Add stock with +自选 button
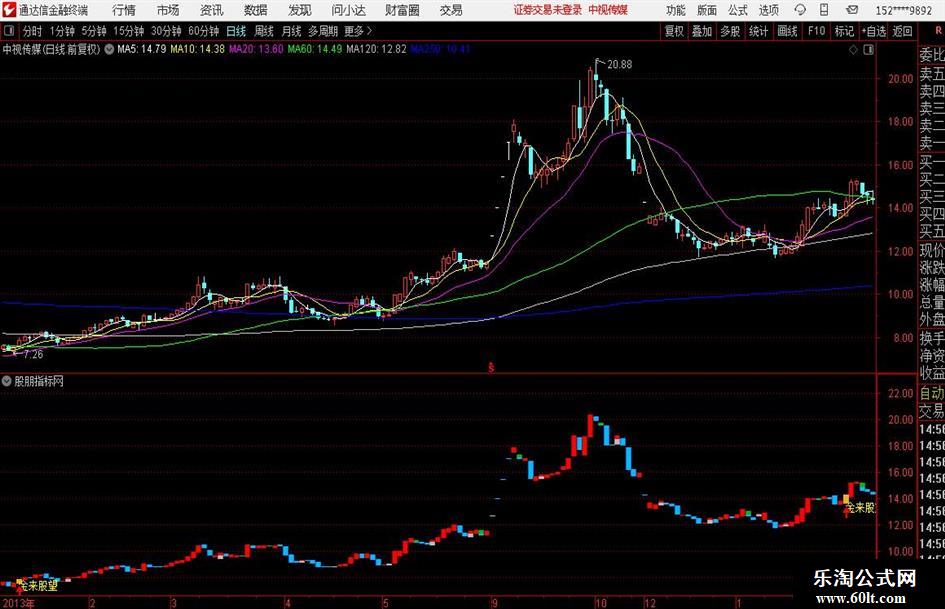 pos(873,31)
